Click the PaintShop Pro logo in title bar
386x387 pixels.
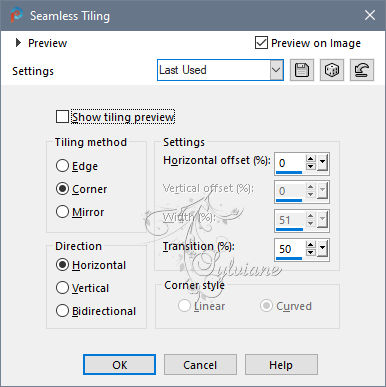[16, 15]
